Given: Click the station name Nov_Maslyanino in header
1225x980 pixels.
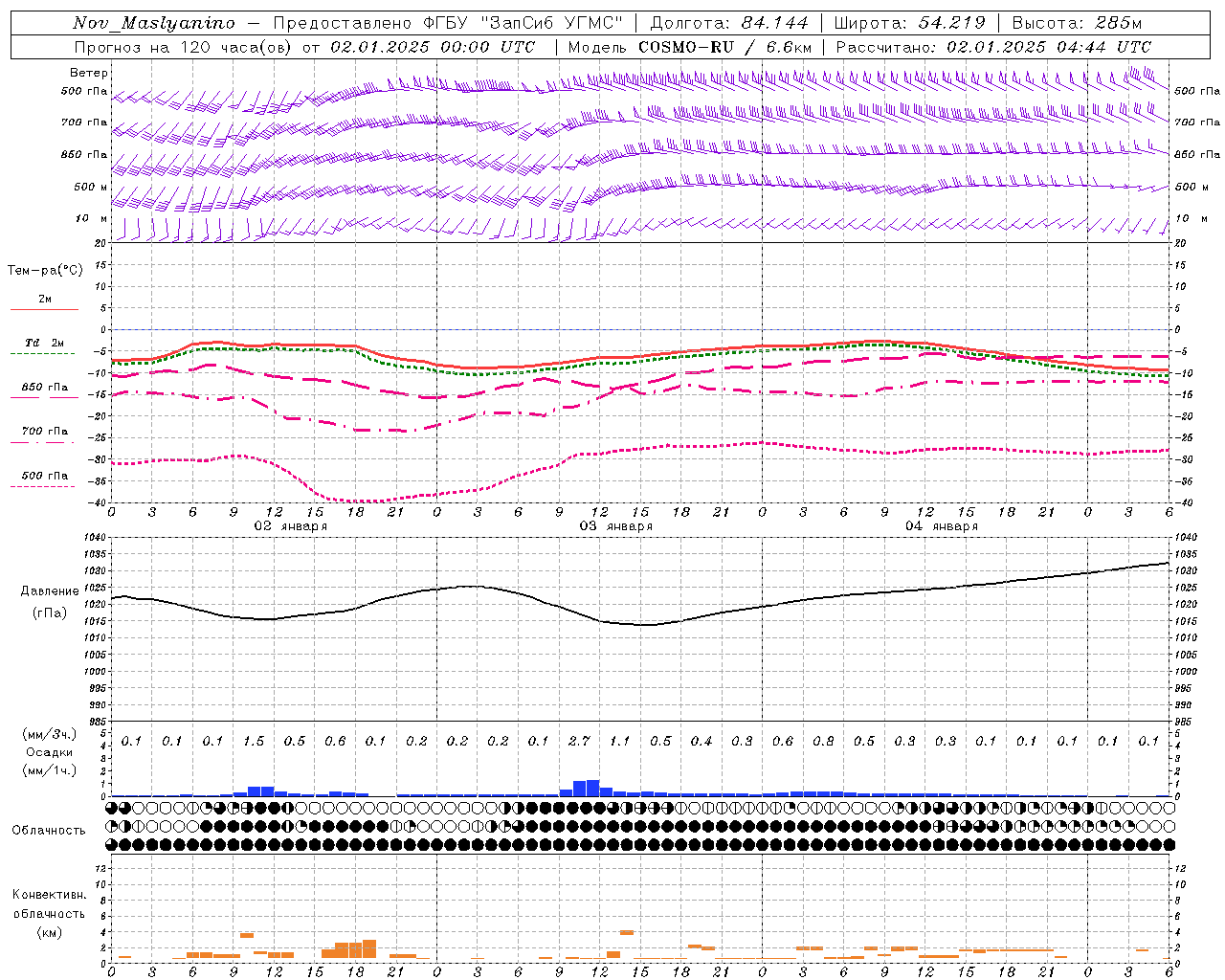Looking at the screenshot, I should pos(154,23).
